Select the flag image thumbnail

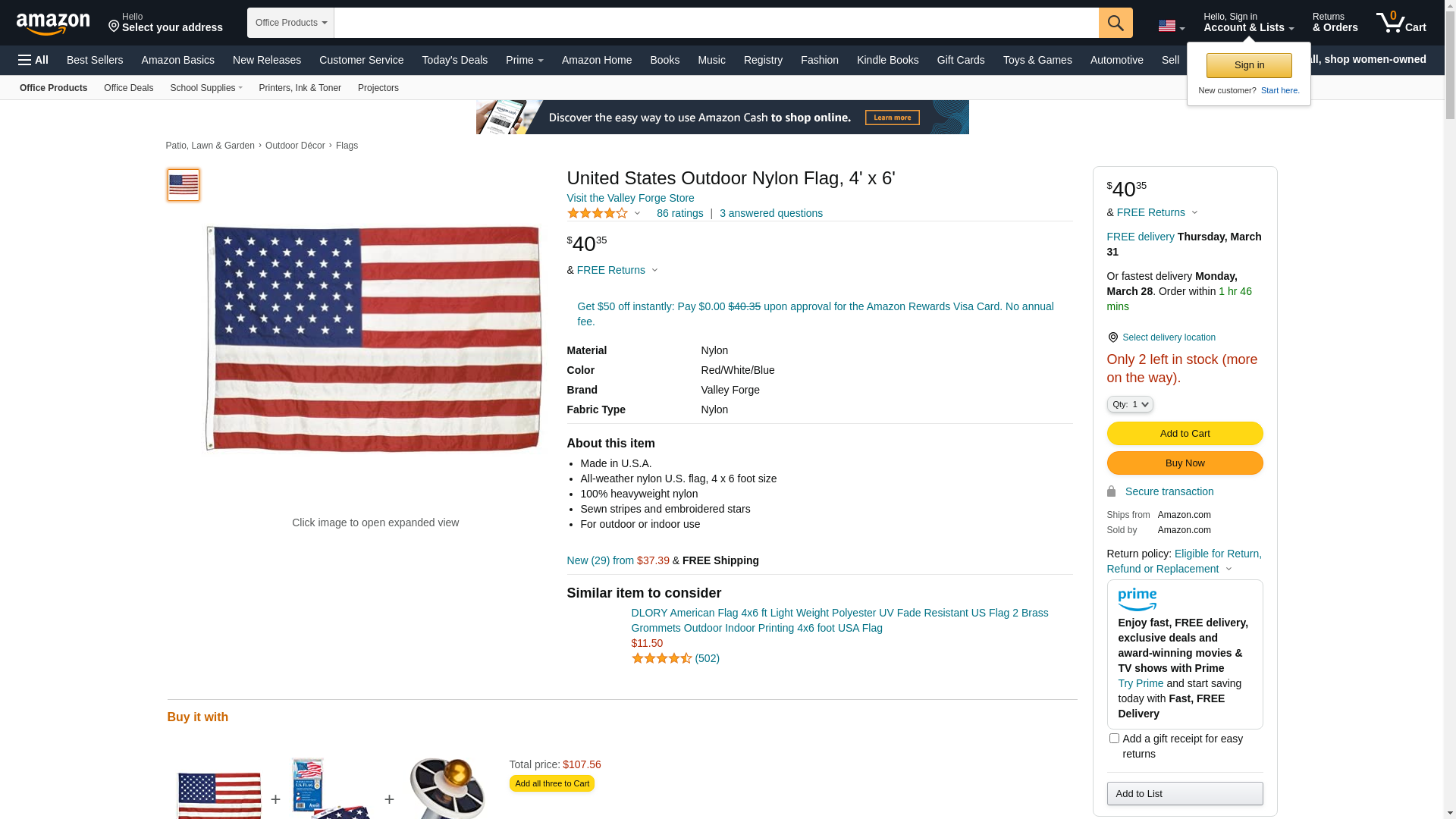pos(184,185)
